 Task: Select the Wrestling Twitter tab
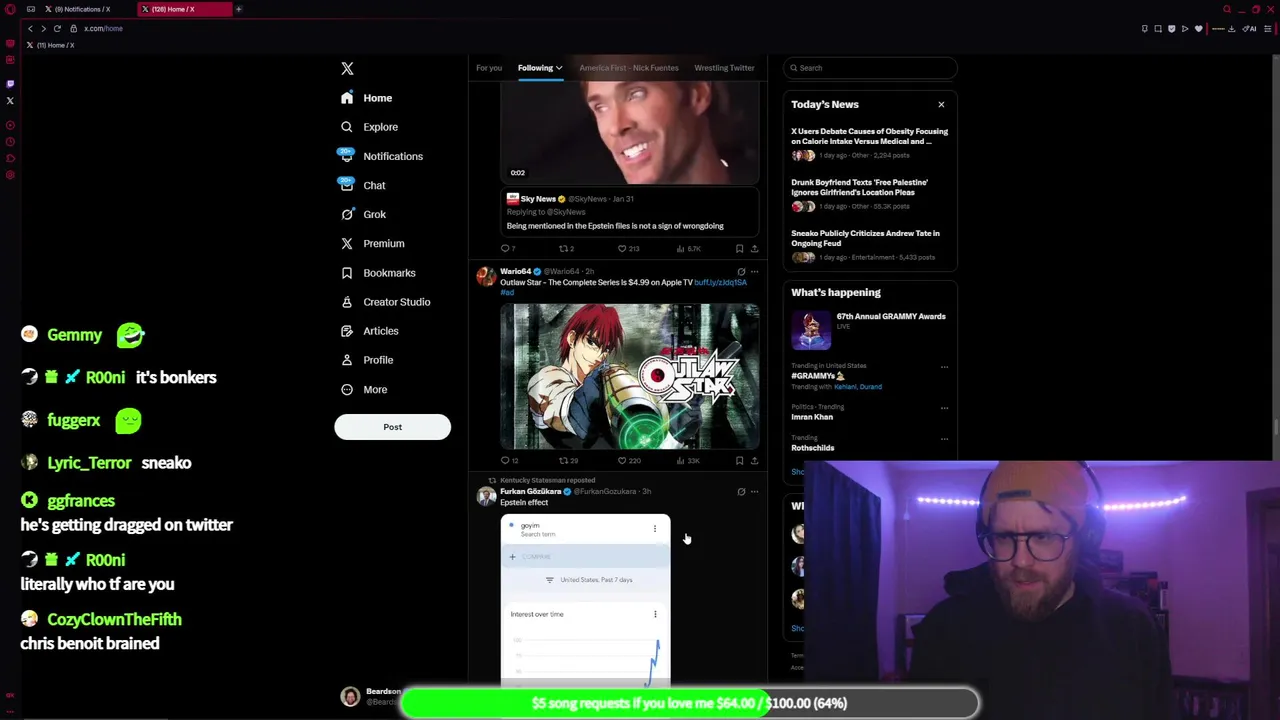[724, 68]
